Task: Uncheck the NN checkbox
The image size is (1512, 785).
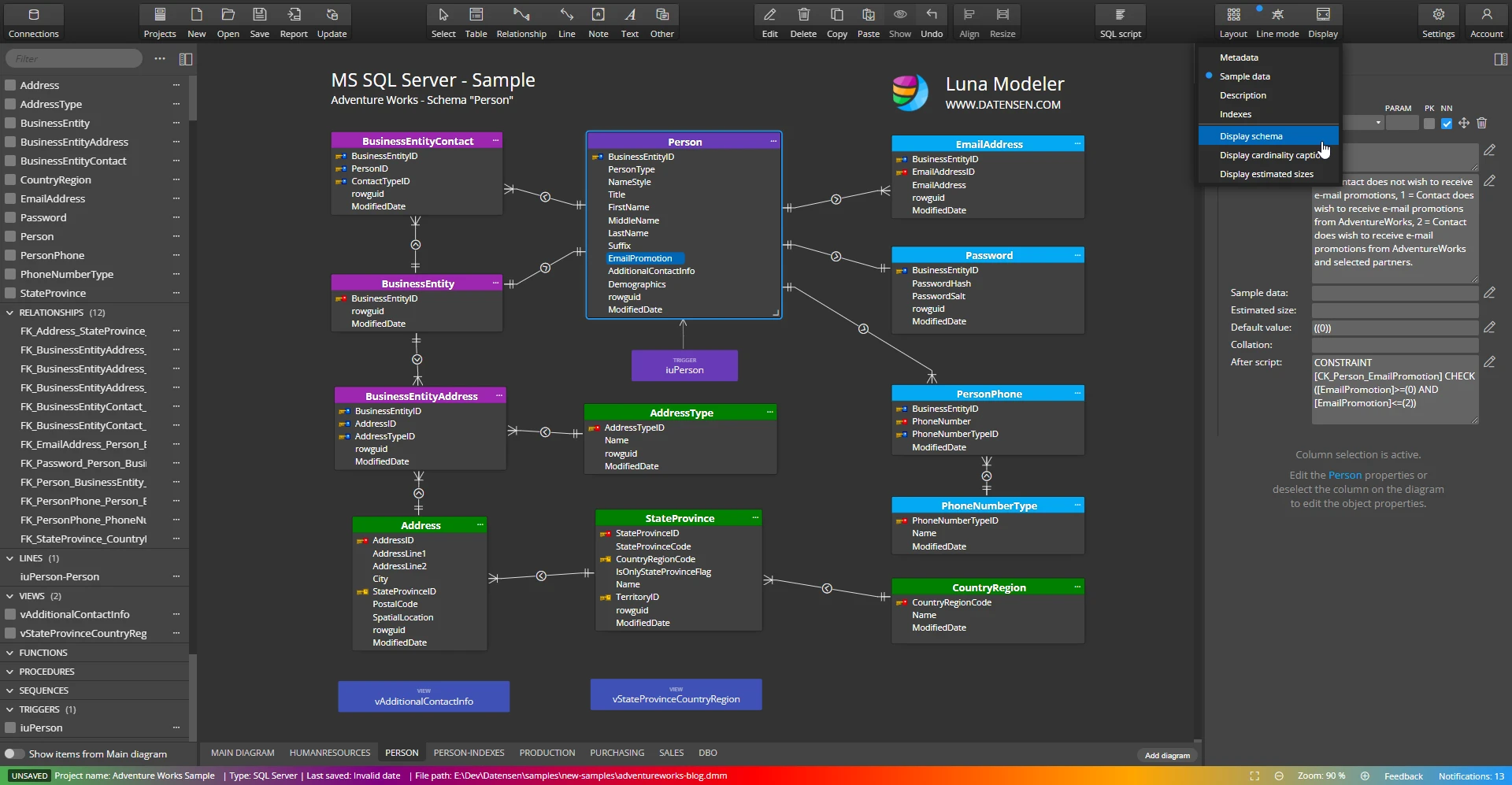Action: point(1447,124)
